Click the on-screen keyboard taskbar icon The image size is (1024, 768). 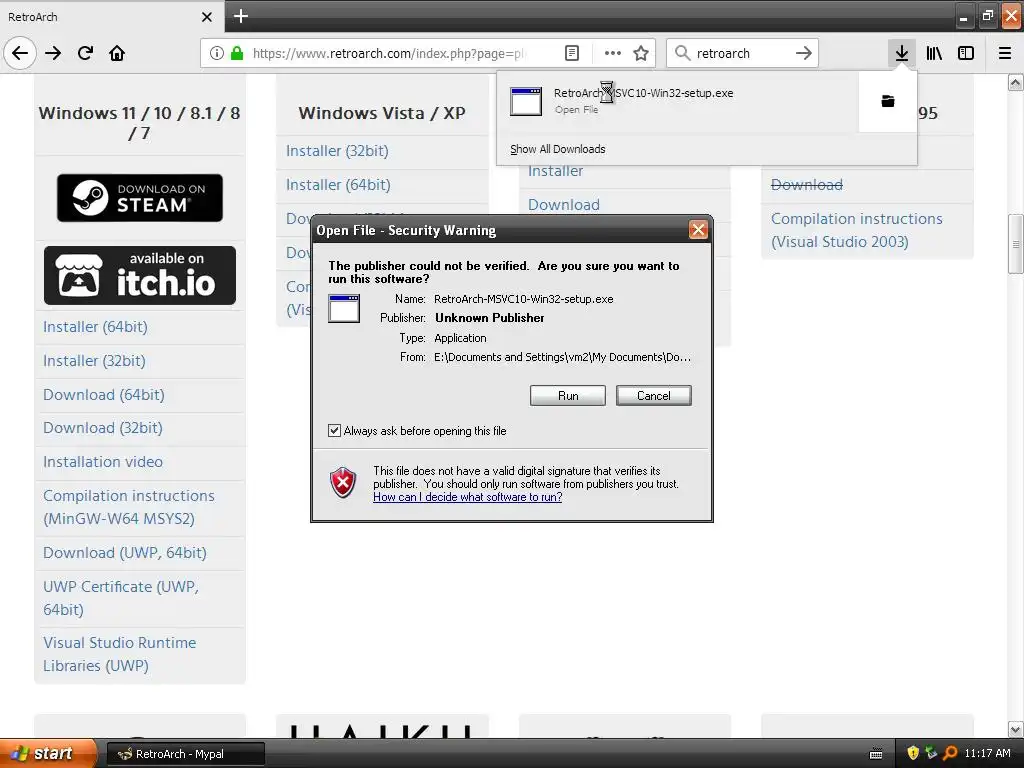[876, 754]
